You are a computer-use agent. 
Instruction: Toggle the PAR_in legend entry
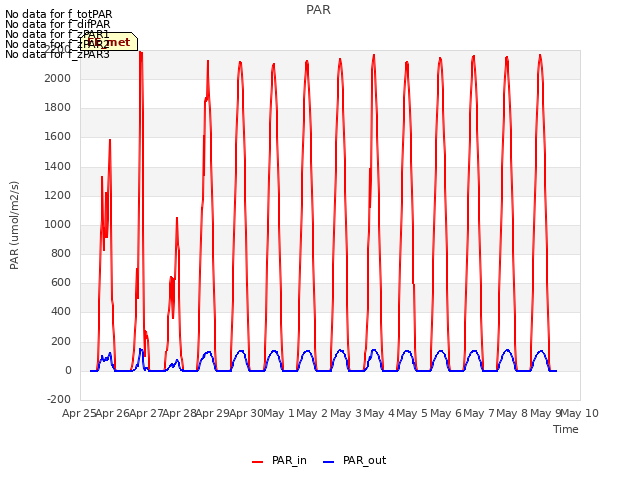[x=280, y=460]
